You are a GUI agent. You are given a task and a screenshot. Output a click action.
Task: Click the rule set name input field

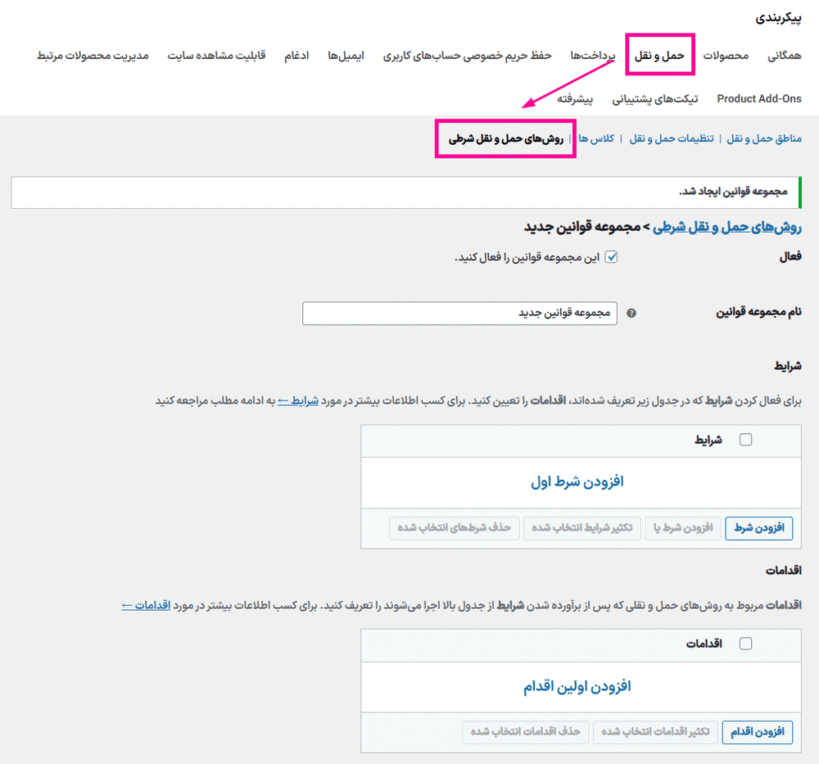tap(460, 313)
